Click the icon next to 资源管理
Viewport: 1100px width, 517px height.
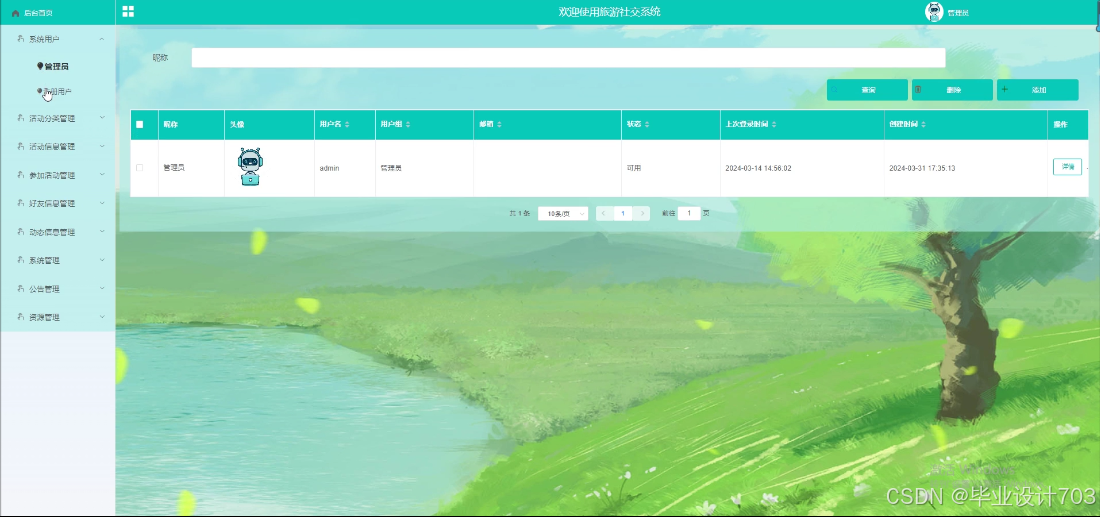point(21,316)
